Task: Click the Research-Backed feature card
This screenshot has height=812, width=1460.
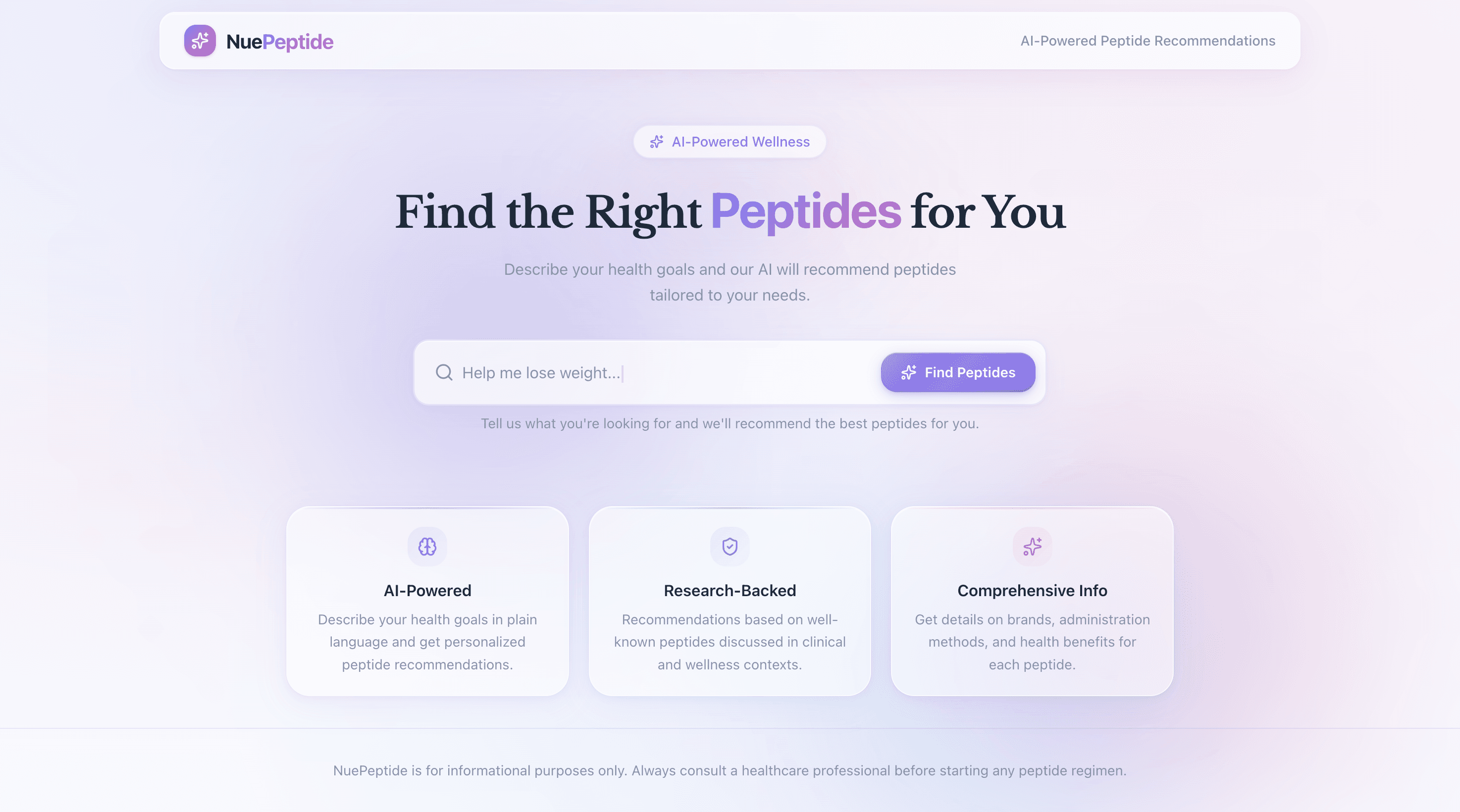Action: pyautogui.click(x=730, y=601)
